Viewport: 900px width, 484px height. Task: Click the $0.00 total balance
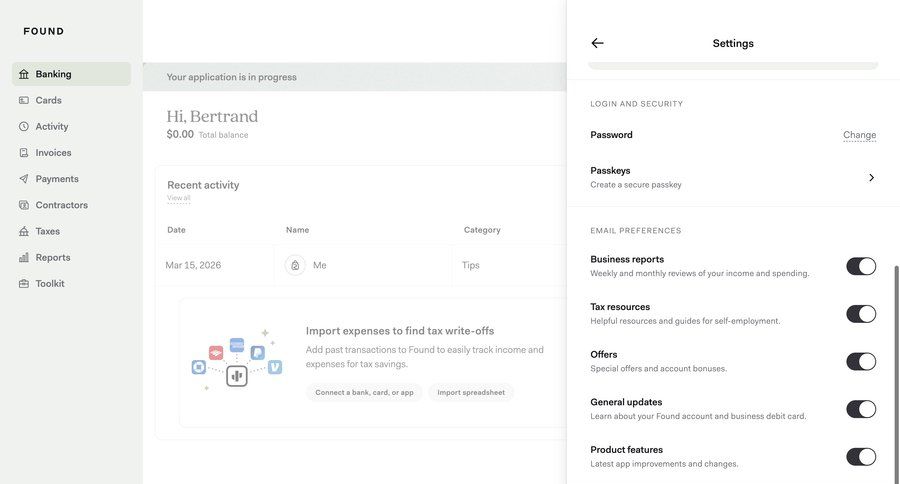[x=180, y=134]
